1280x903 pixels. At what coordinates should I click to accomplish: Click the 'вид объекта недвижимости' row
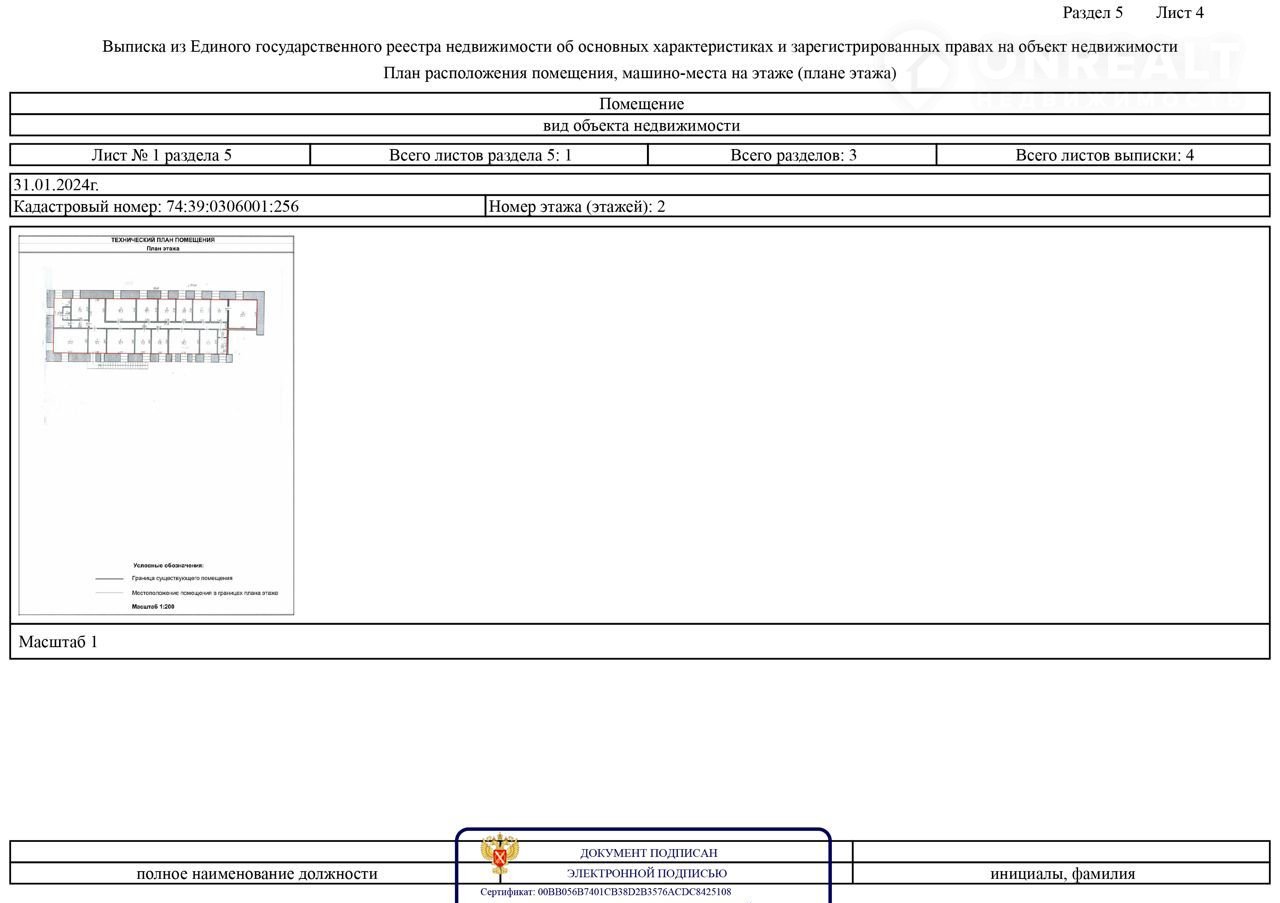(x=641, y=126)
